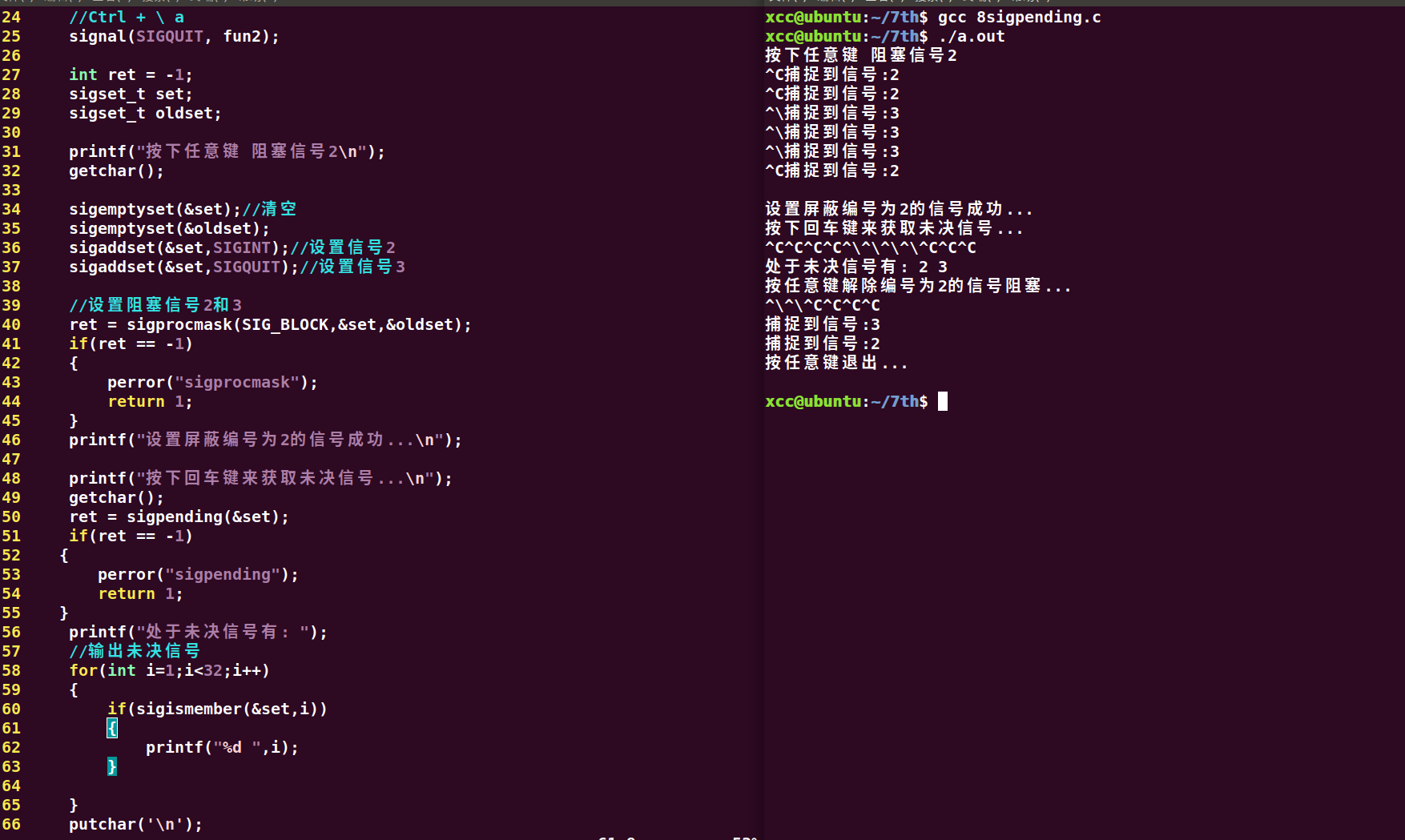Click getchar() on line 49
The image size is (1405, 840).
tap(116, 497)
